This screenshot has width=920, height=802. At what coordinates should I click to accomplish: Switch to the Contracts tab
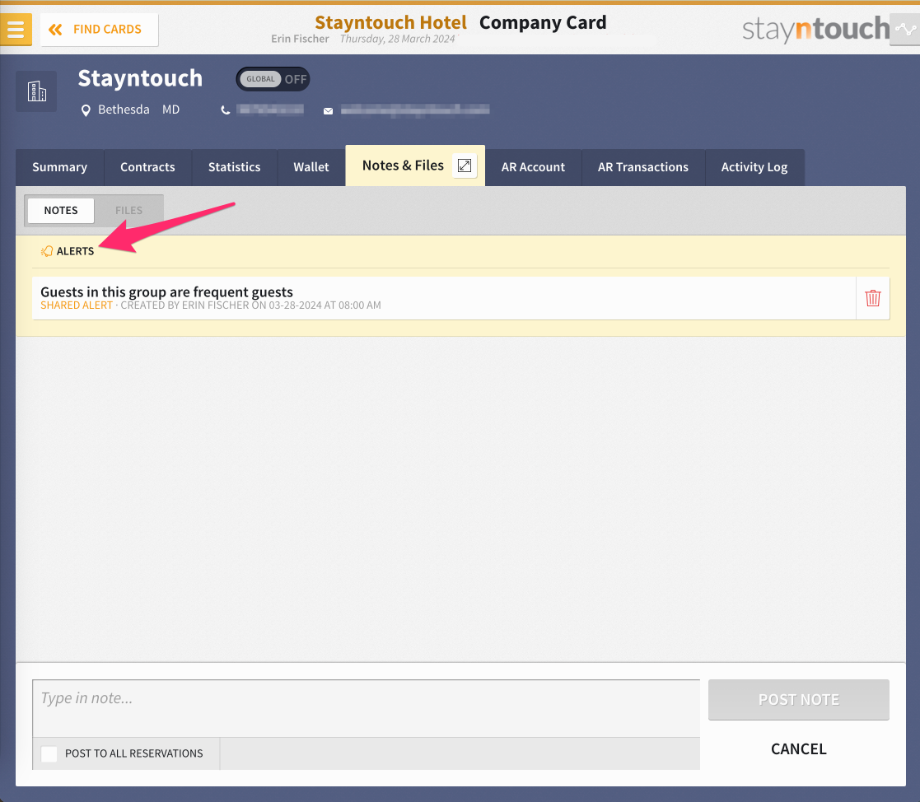click(148, 167)
